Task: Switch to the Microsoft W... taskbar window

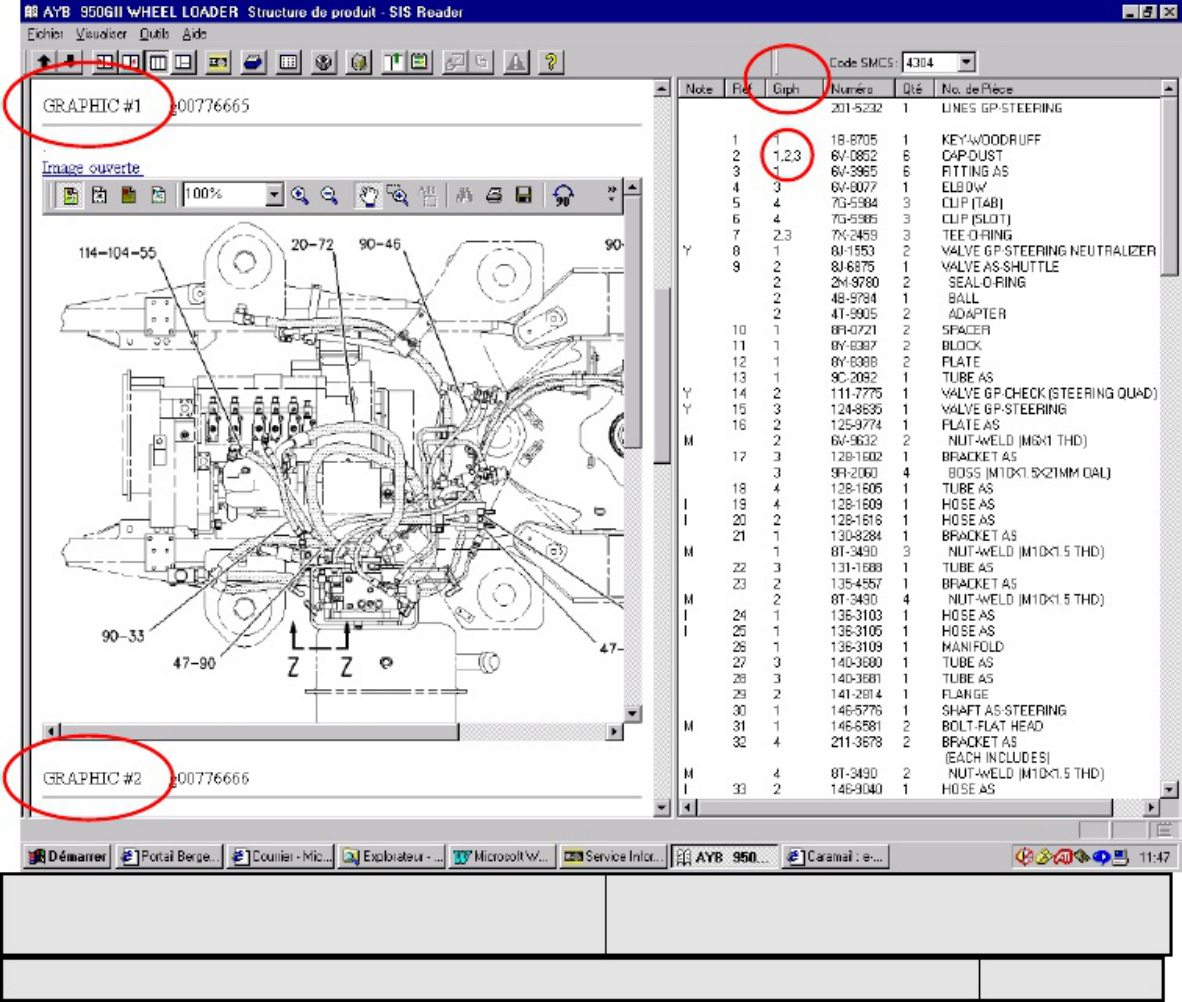Action: click(502, 856)
